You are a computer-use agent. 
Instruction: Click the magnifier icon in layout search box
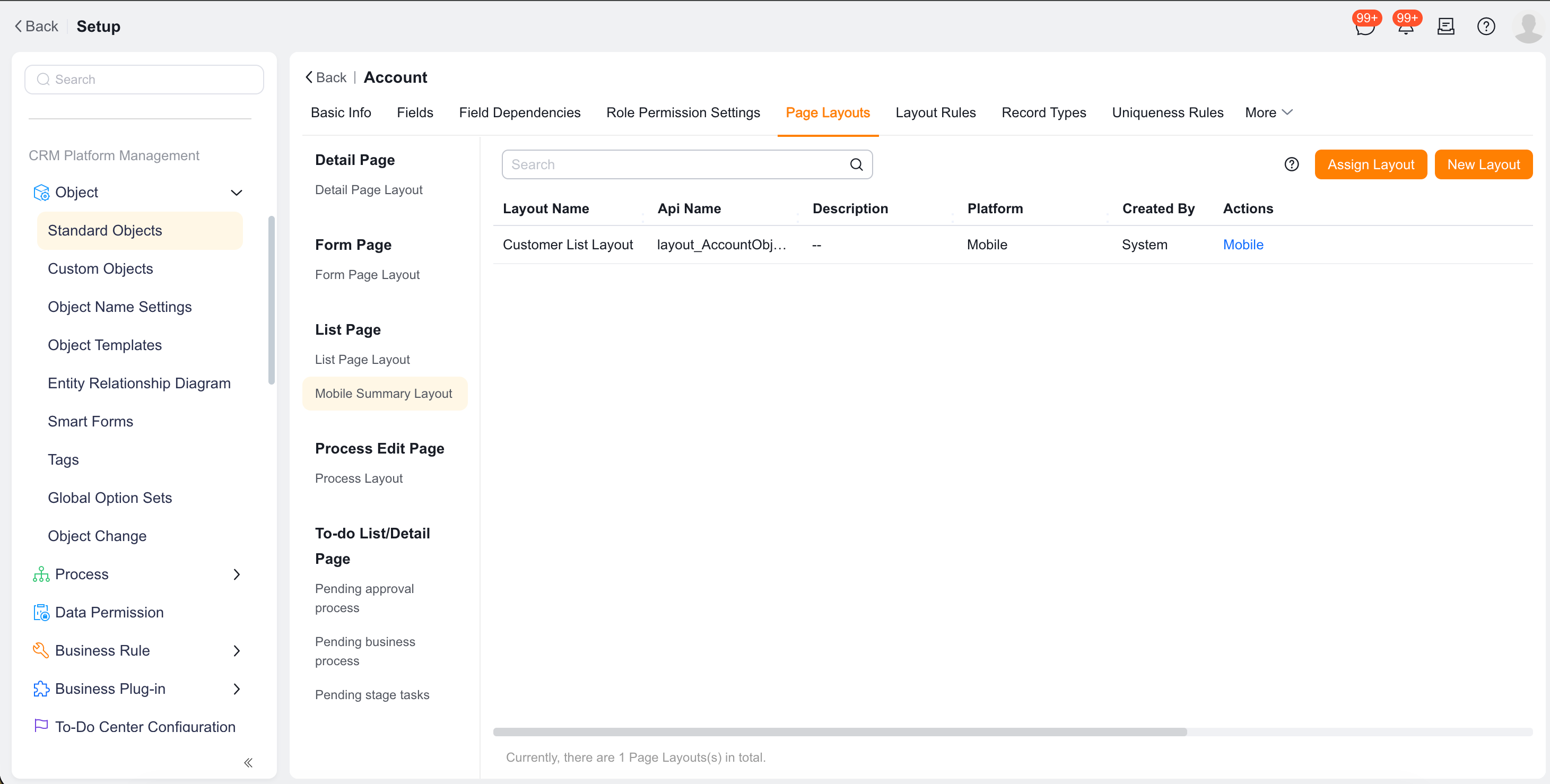tap(856, 164)
